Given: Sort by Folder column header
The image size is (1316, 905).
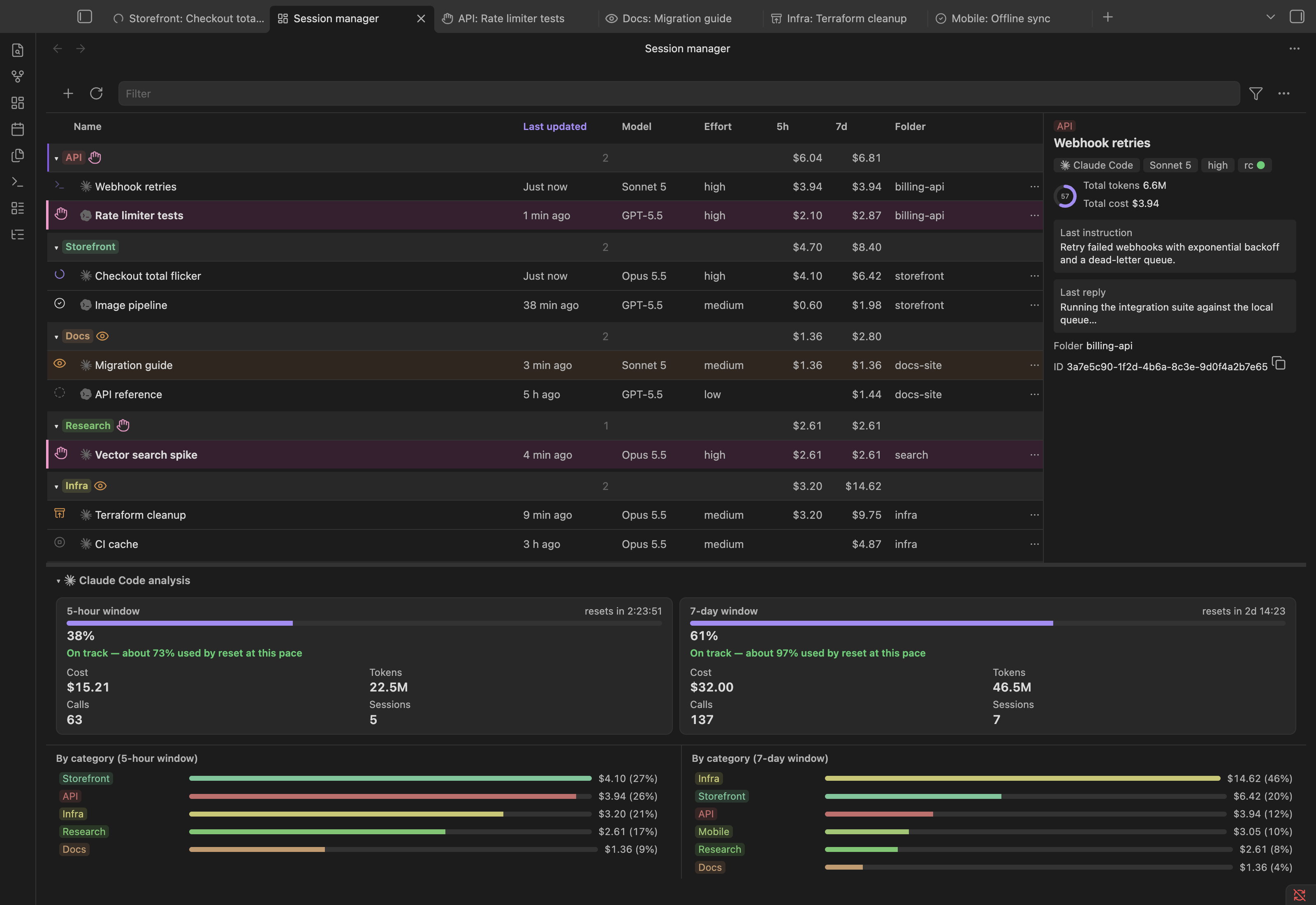Looking at the screenshot, I should point(910,126).
